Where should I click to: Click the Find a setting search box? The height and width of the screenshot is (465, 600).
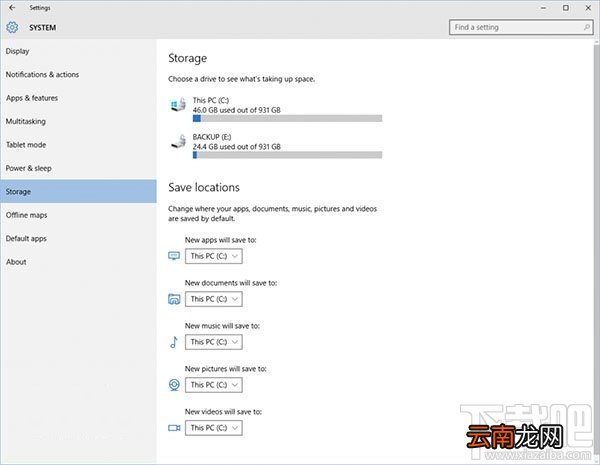[521, 27]
